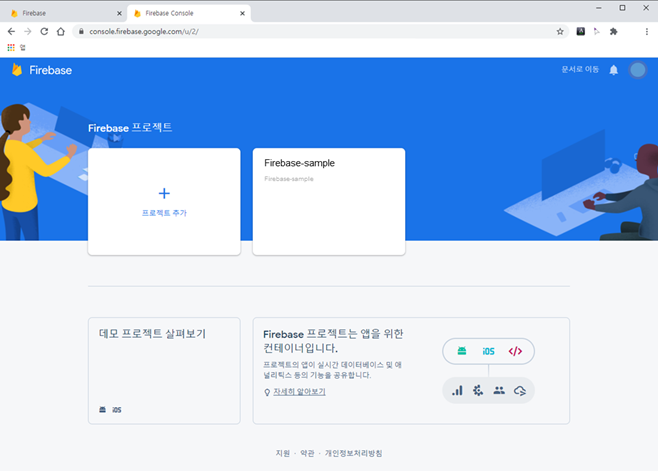Open the 문서로 이동 docs link
The width and height of the screenshot is (658, 471).
580,69
